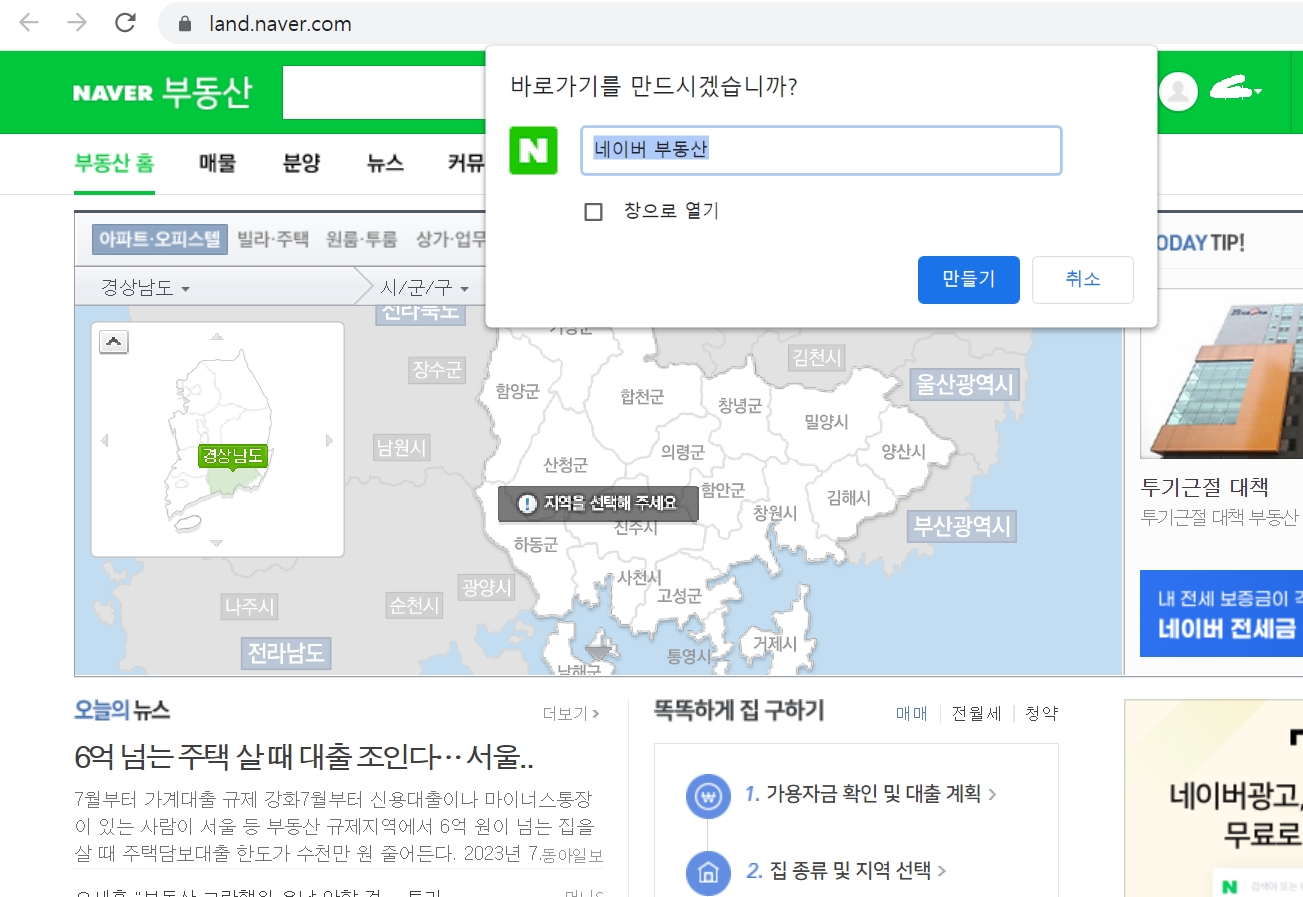Select 사천시 on the map
Image resolution: width=1303 pixels, height=897 pixels.
pyautogui.click(x=640, y=577)
